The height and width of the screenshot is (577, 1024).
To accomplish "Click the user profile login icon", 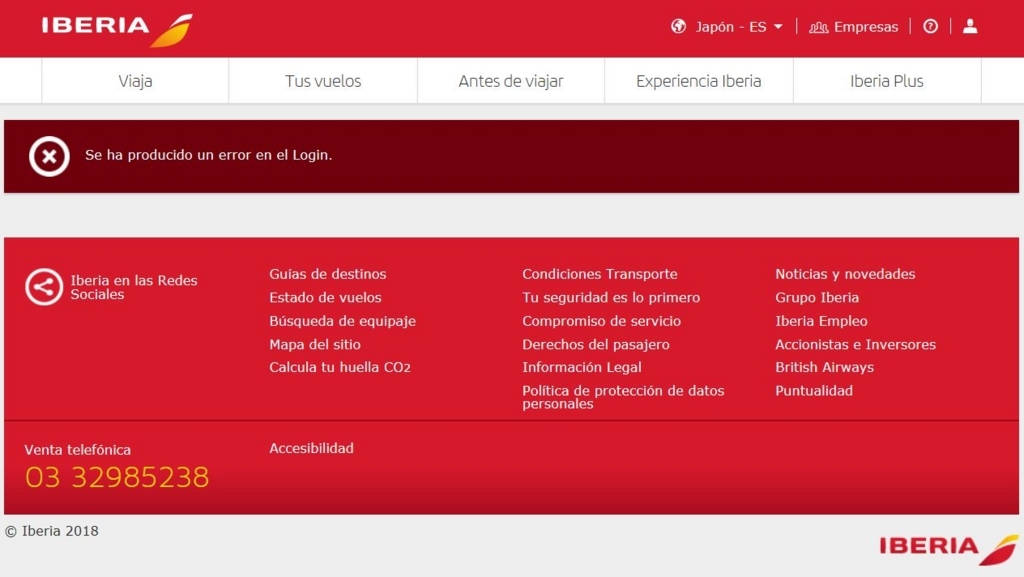I will click(x=970, y=26).
